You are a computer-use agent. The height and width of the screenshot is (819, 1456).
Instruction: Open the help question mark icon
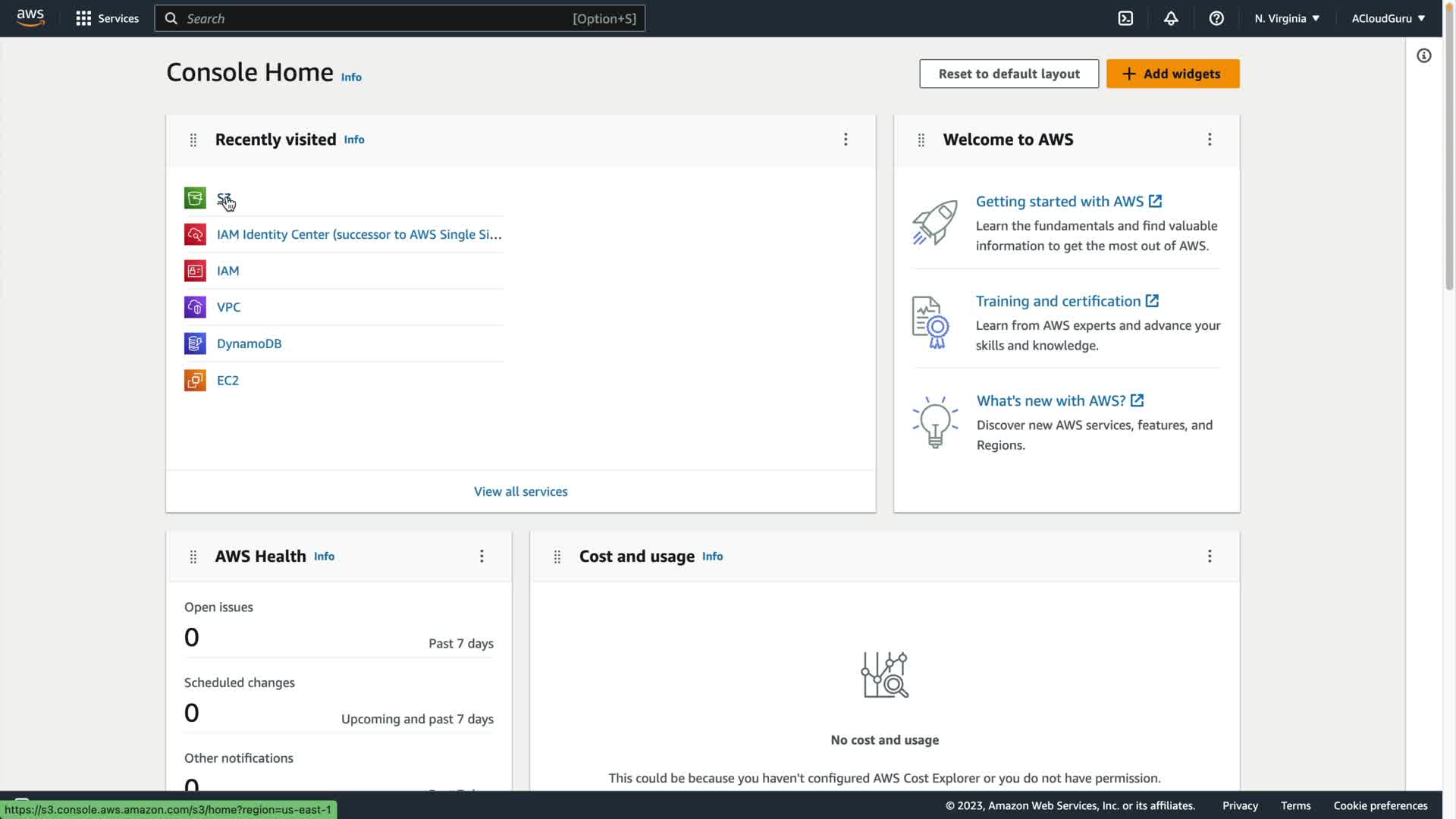1216,18
